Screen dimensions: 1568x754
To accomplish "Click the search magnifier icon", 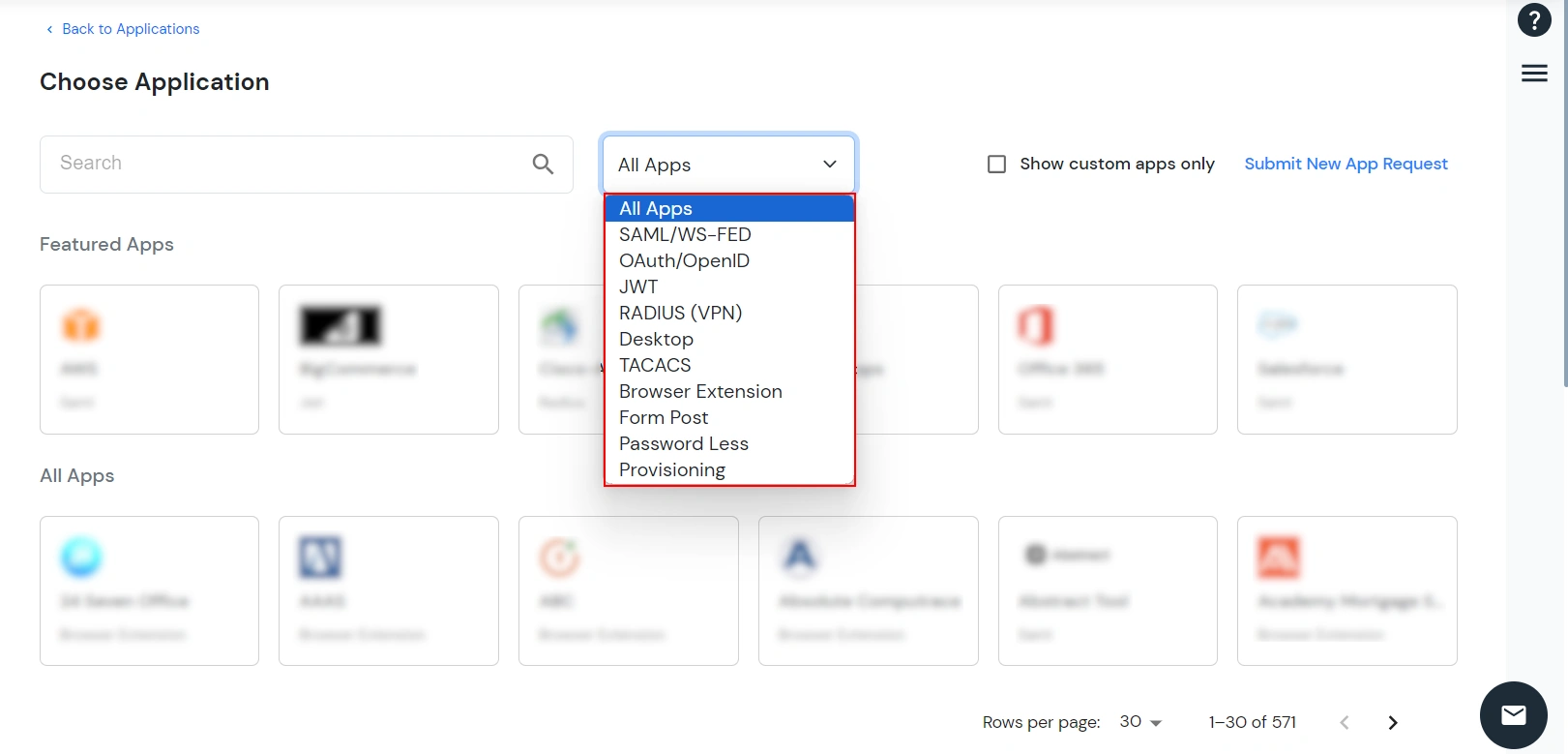I will [x=543, y=165].
